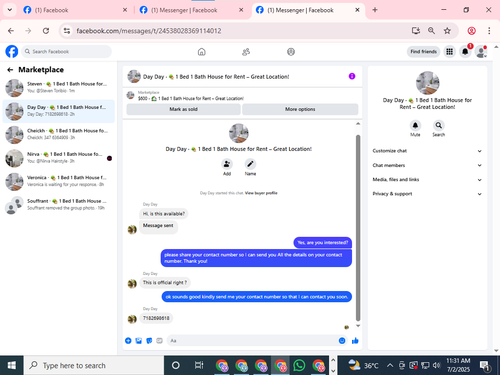Screen dimensions: 500x375
Task: Open a new Chrome tab
Action: tap(375, 10)
